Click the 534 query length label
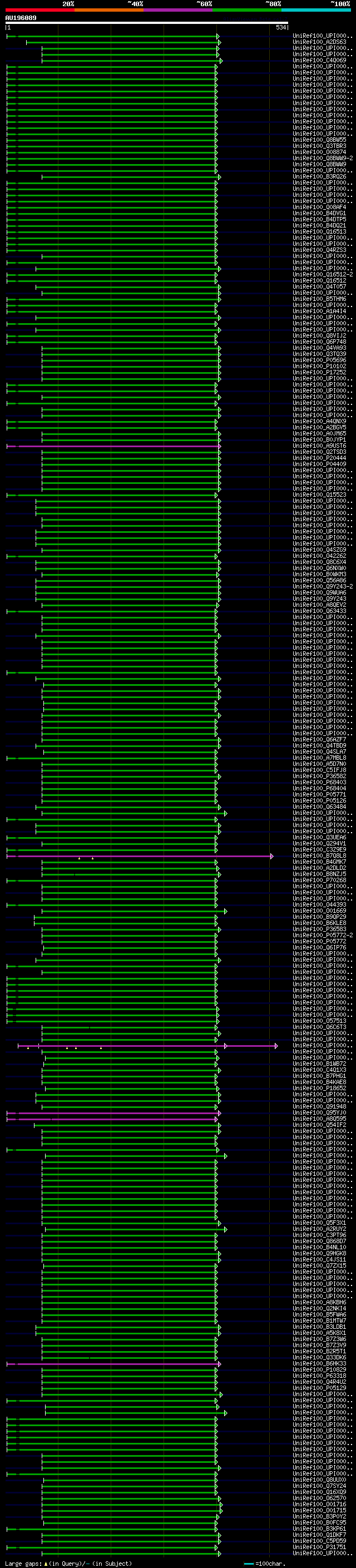Image resolution: width=356 pixels, height=1568 pixels. pyautogui.click(x=280, y=27)
